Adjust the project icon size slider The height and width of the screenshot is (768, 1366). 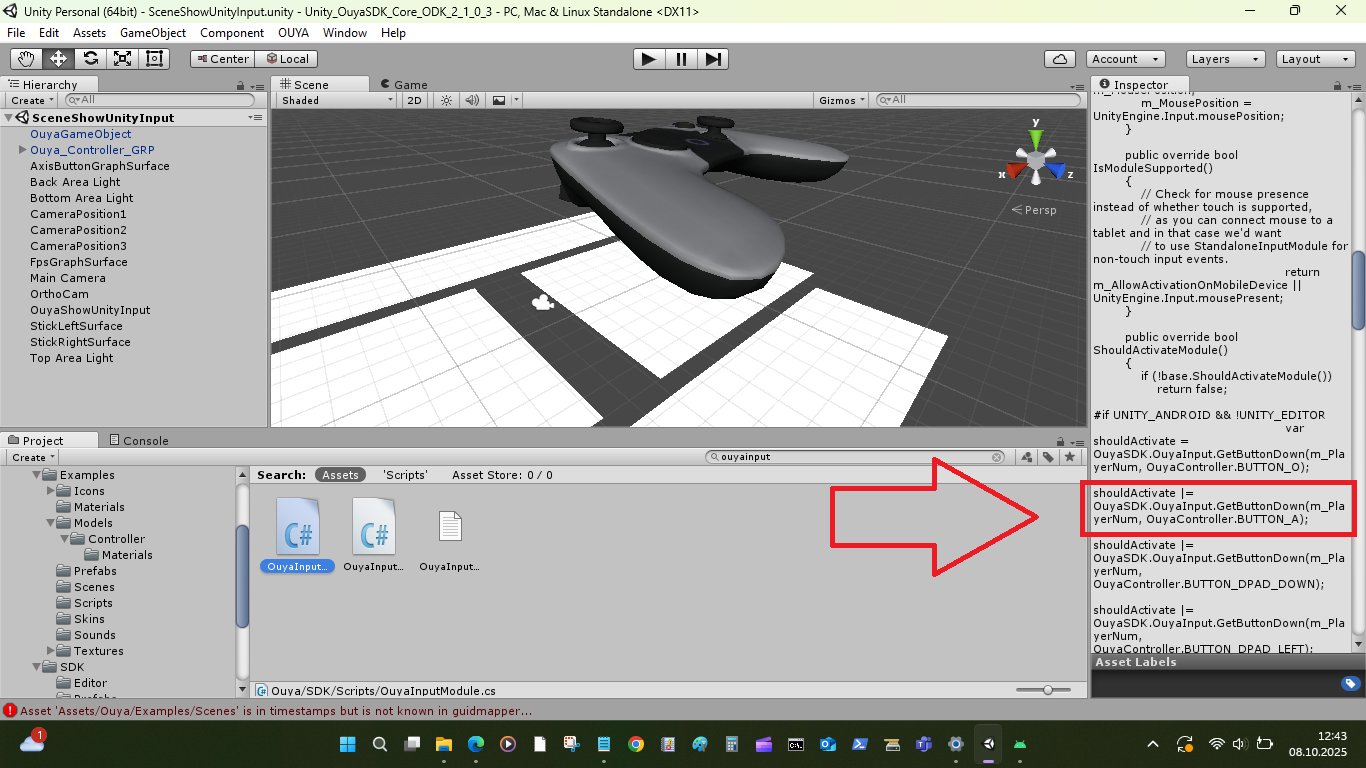(1047, 690)
